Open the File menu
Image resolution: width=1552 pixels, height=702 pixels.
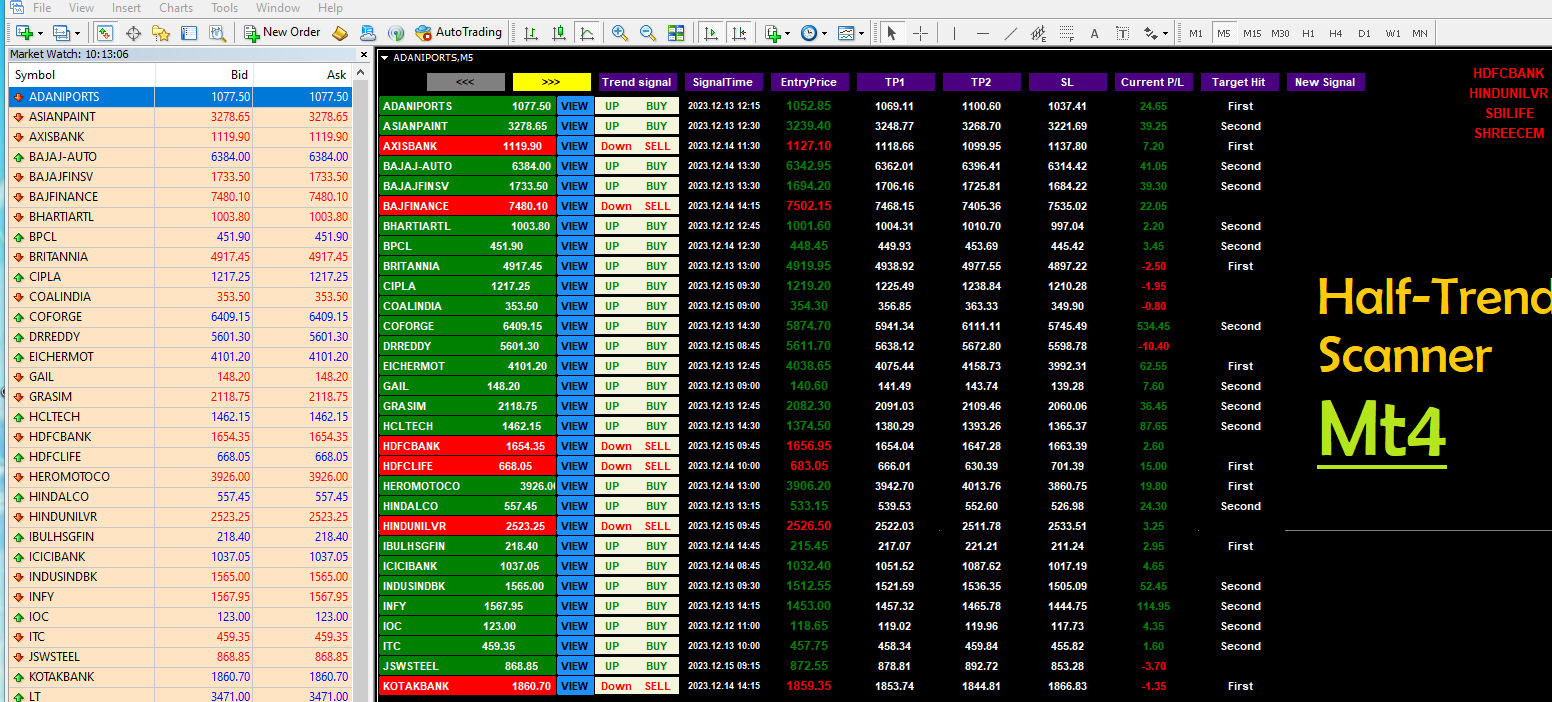[x=42, y=8]
